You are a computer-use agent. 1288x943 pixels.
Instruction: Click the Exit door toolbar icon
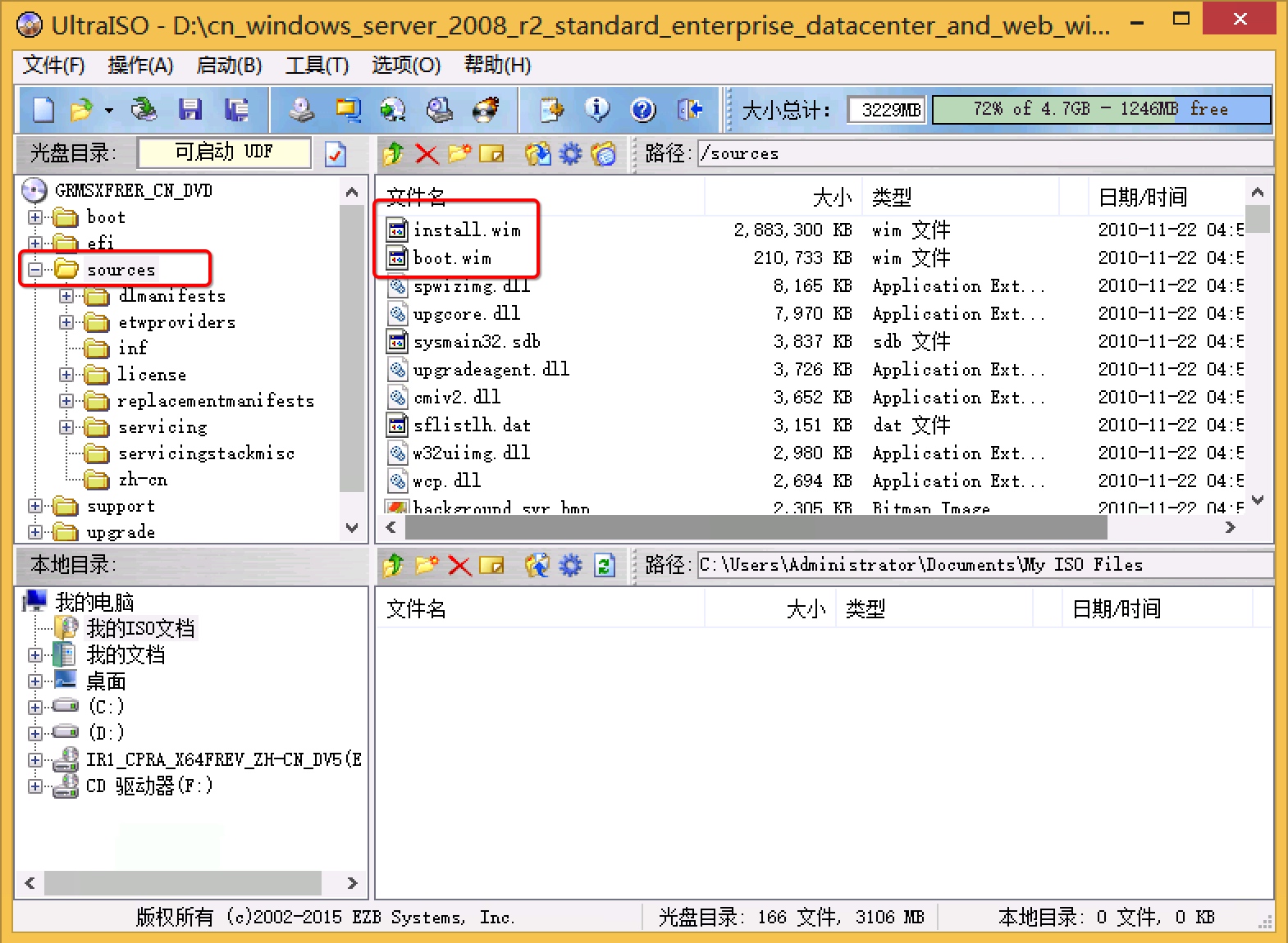pyautogui.click(x=690, y=109)
